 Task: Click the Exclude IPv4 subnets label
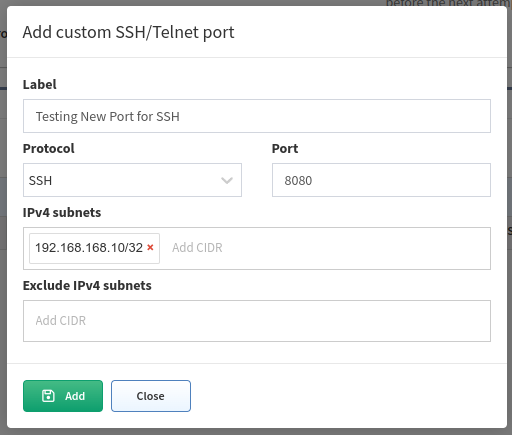[87, 285]
